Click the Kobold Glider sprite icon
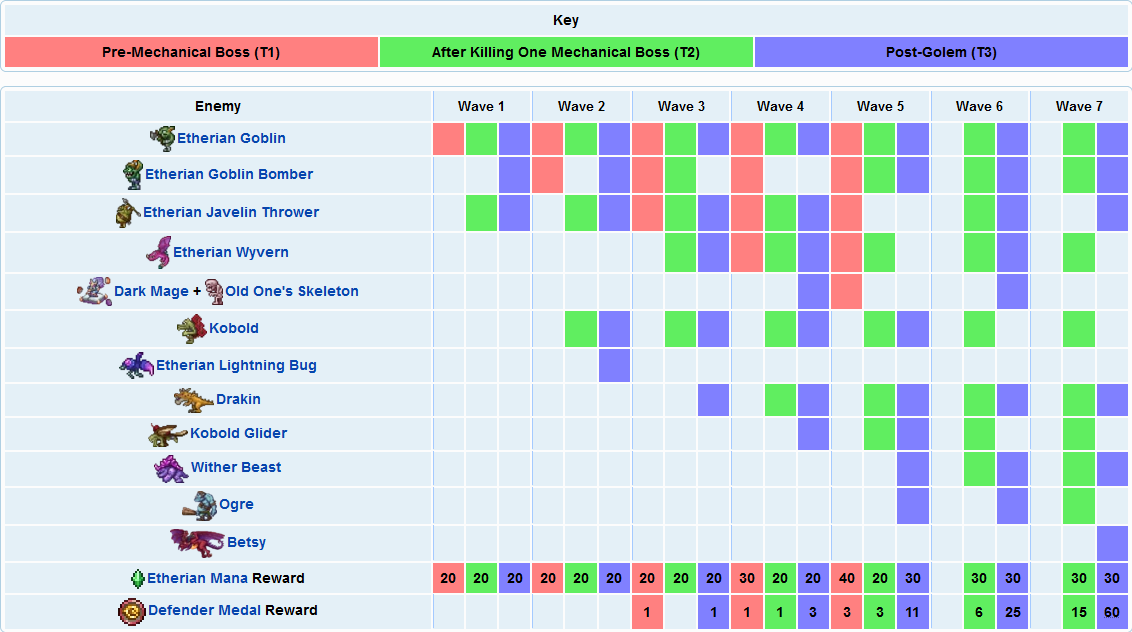Screen dimensions: 1132x632 pos(168,434)
